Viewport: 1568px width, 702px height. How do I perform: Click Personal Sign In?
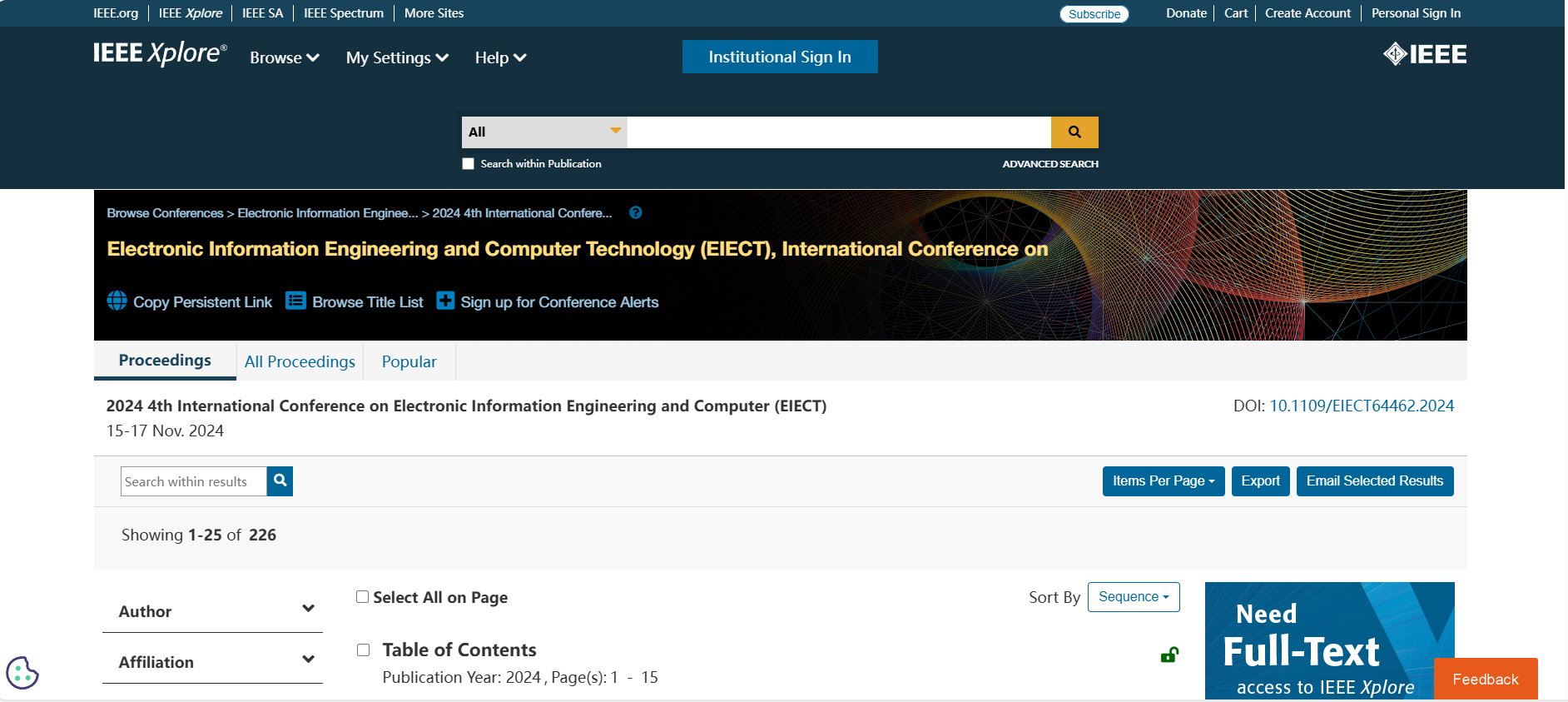point(1416,13)
